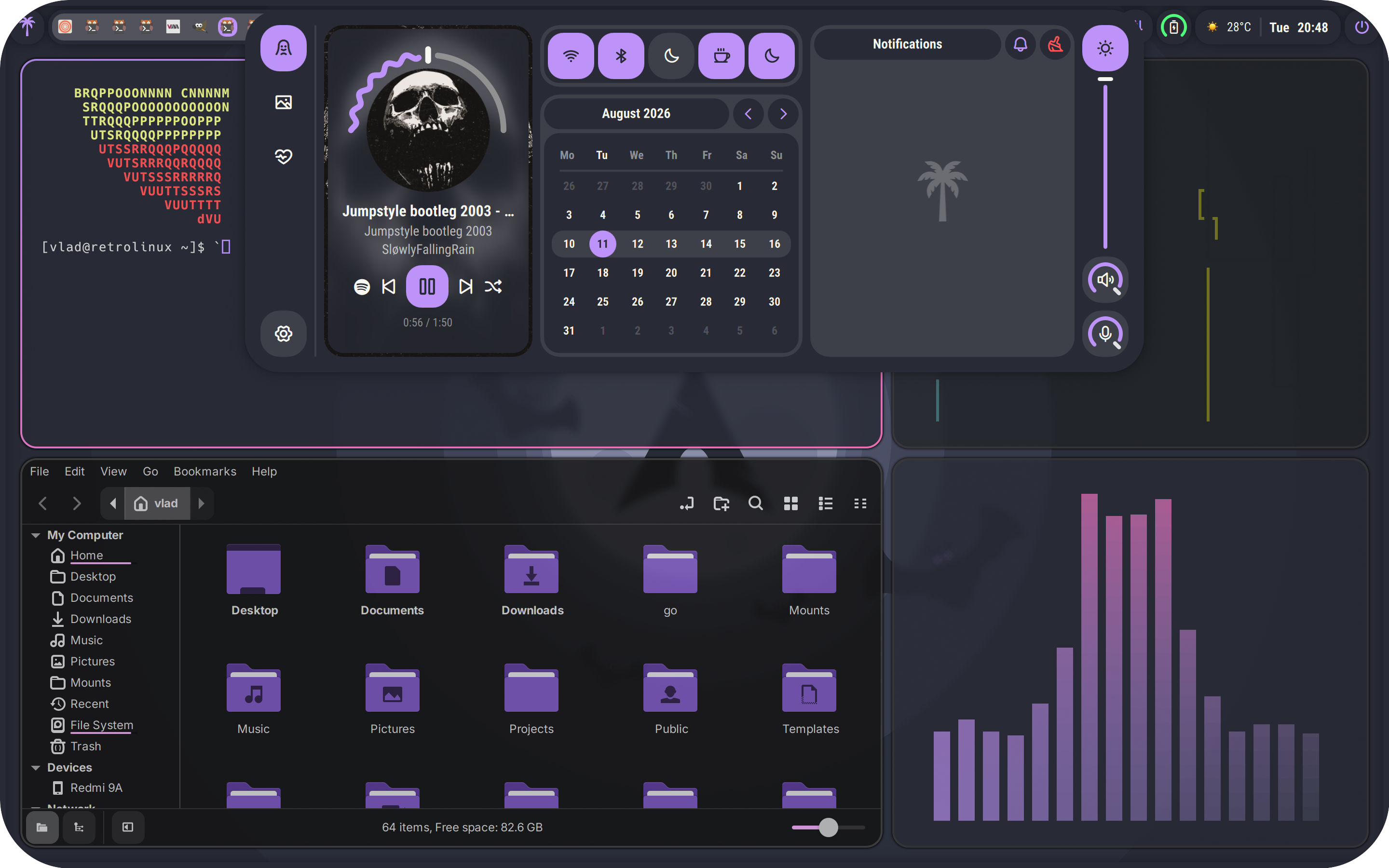Screen dimensions: 1389x868
Task: Set level on the vertical brightness slider
Action: point(1105,163)
